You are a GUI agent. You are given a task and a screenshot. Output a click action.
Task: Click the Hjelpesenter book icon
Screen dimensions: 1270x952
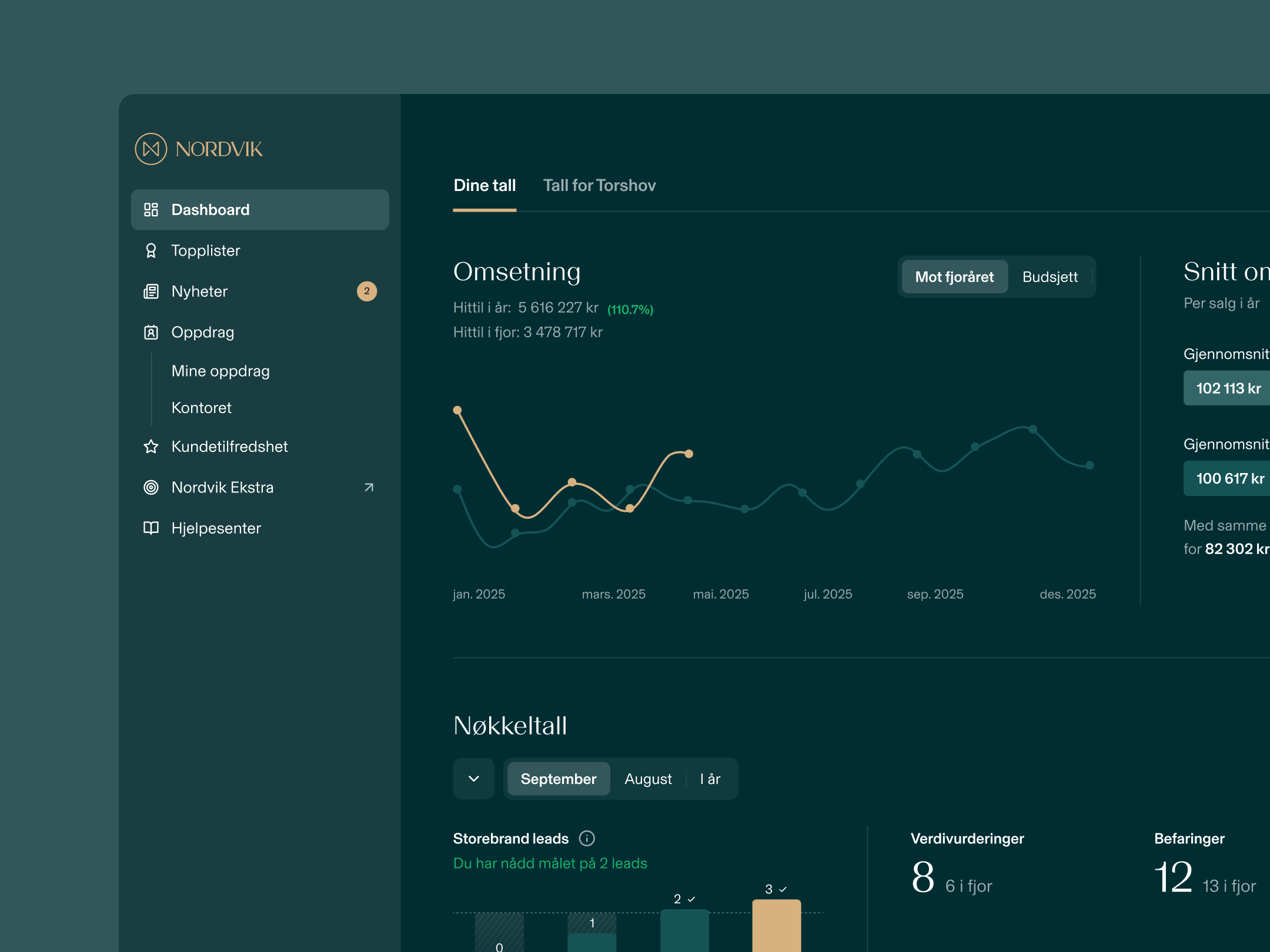151,528
